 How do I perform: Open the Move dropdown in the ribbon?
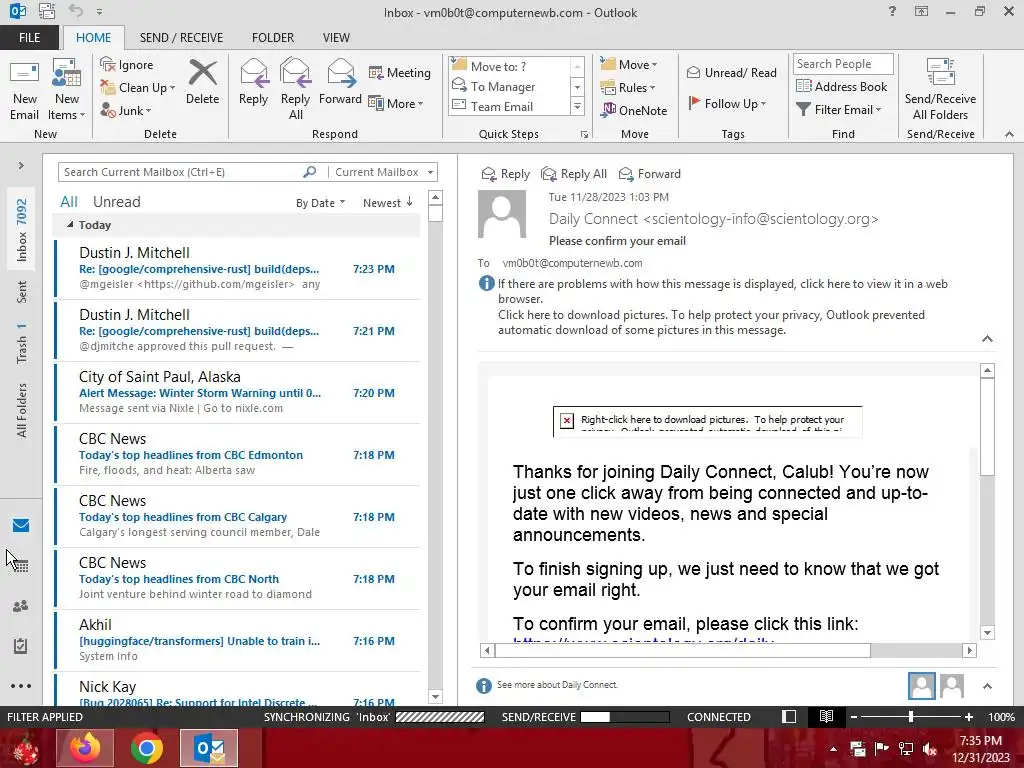pyautogui.click(x=629, y=64)
